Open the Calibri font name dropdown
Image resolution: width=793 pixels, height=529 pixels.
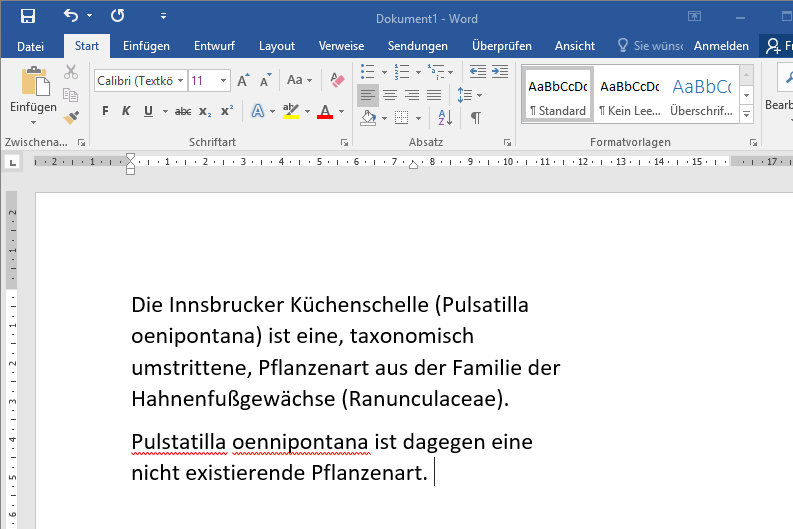(x=180, y=81)
